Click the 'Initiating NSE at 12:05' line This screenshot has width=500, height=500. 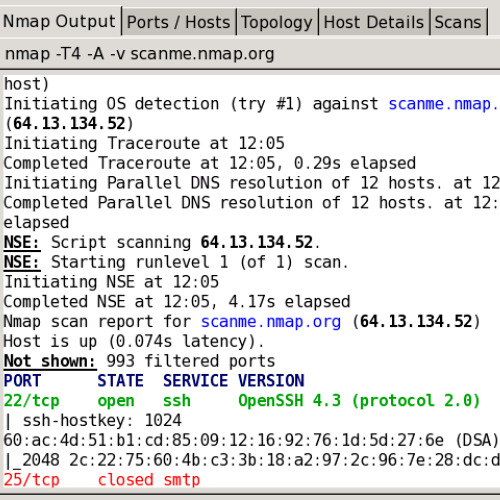[x=111, y=282]
